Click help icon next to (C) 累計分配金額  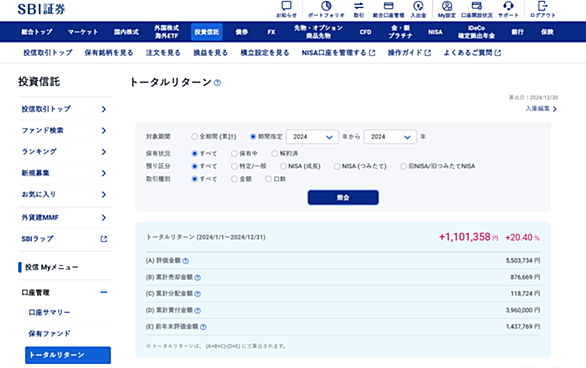[198, 294]
